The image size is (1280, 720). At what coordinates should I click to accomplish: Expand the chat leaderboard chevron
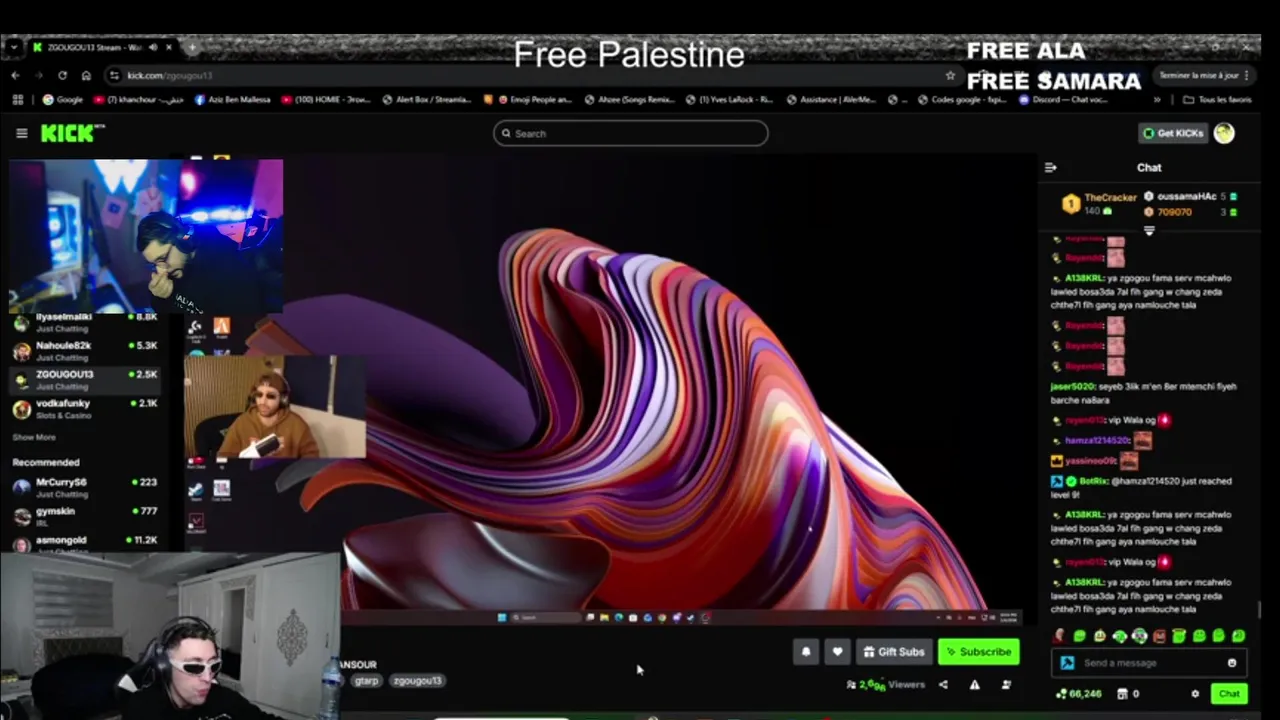(1149, 231)
